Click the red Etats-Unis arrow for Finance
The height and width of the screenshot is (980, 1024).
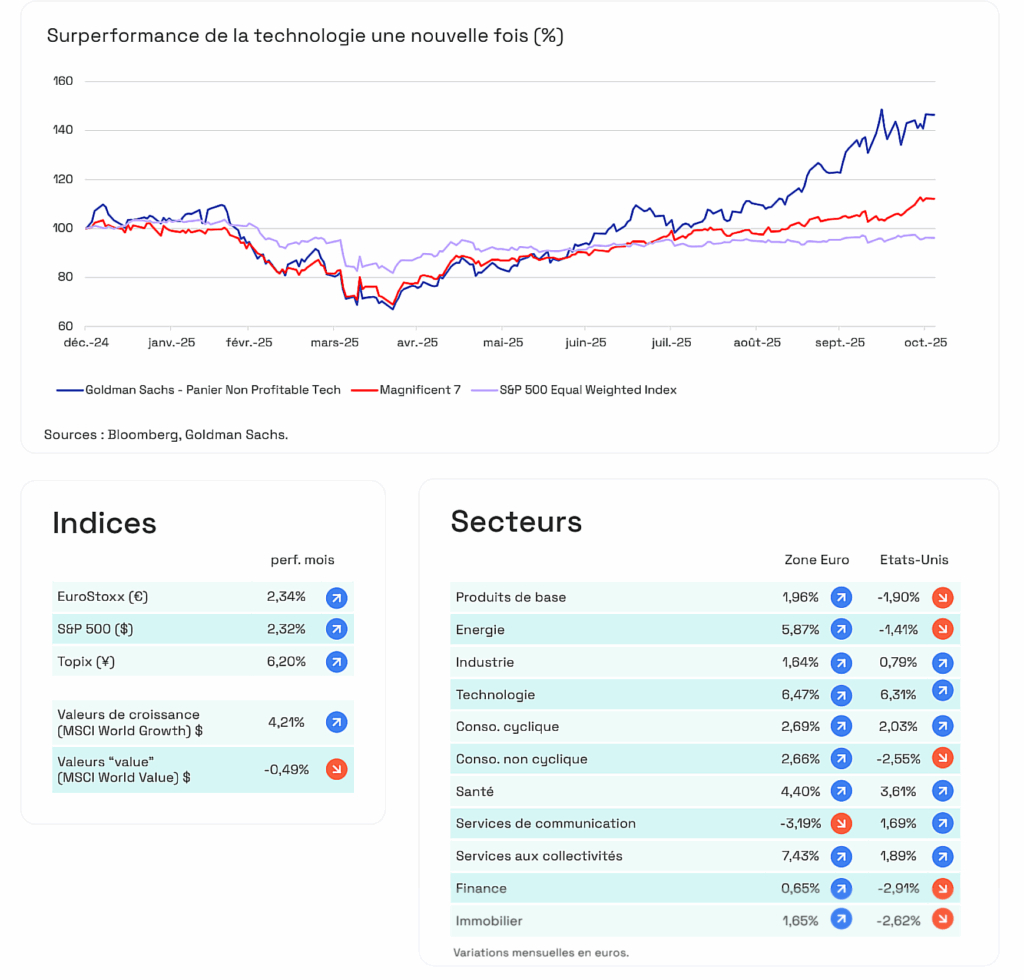coord(942,888)
